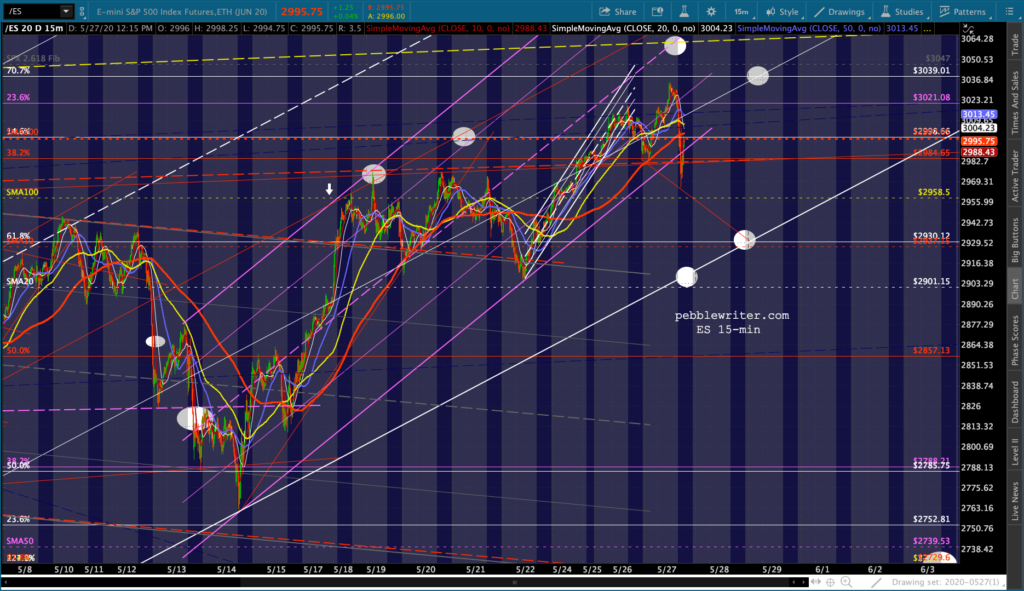Click the SMA100 label on chart
The width and height of the screenshot is (1024, 591).
[22, 192]
